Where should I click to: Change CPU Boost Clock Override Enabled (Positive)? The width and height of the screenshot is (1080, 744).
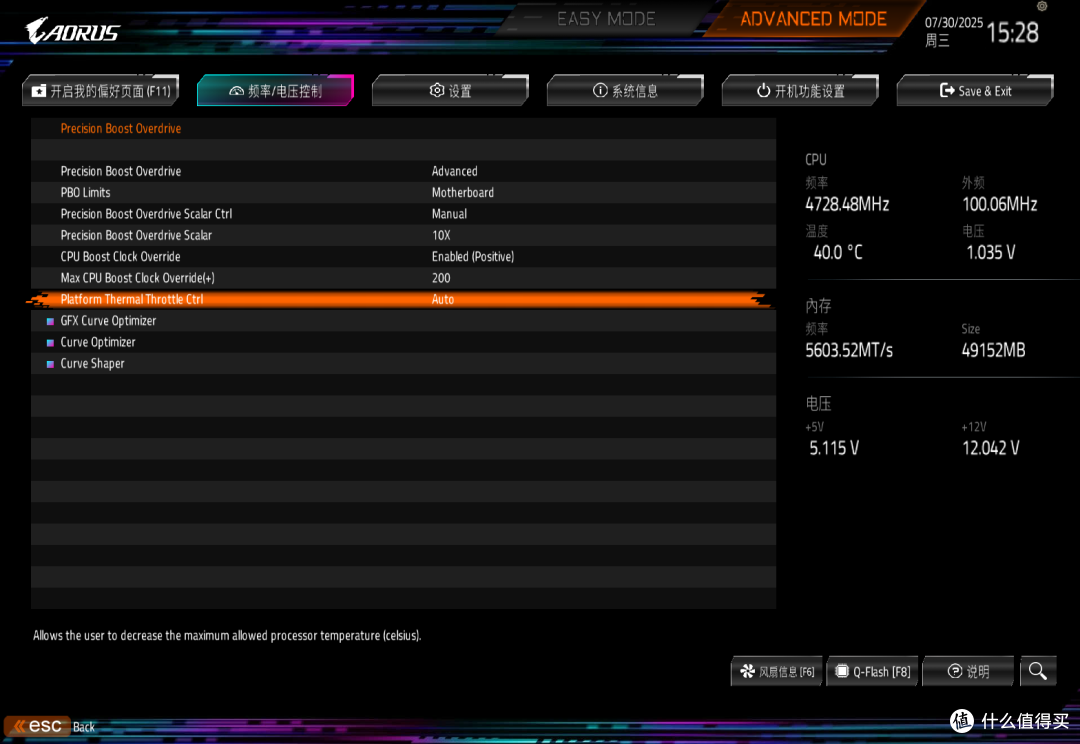[x=472, y=256]
